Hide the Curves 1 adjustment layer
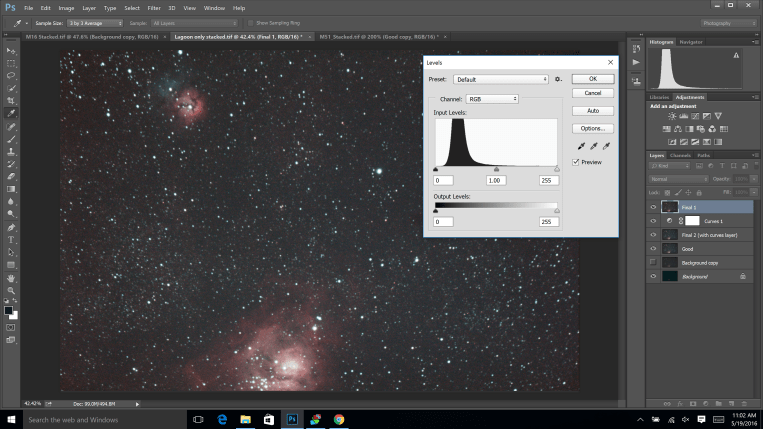This screenshot has height=429, width=763. click(x=653, y=221)
